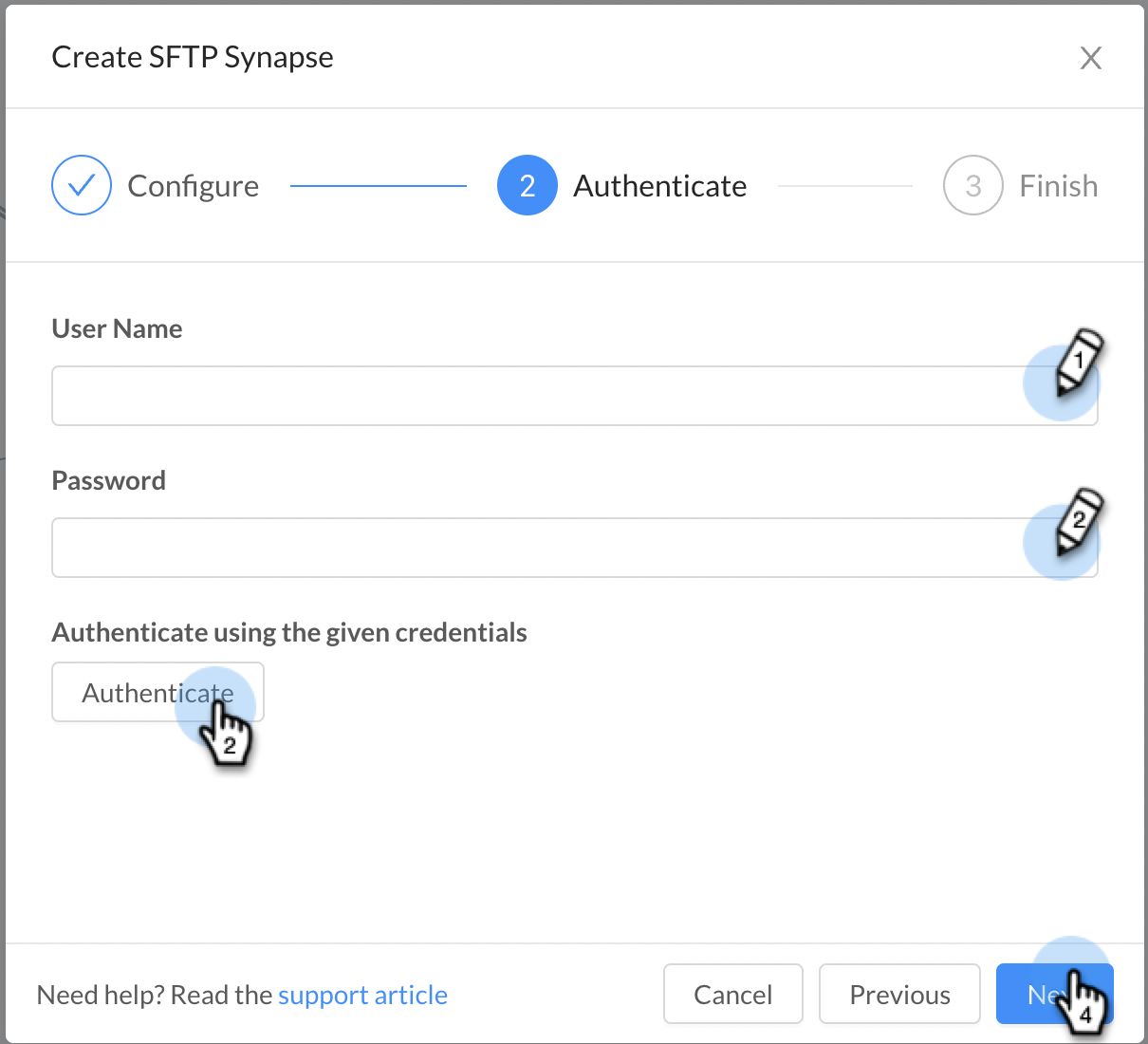Screen dimensions: 1148x1044
Task: Click the Create SFTP Synapse title
Action: click(193, 57)
